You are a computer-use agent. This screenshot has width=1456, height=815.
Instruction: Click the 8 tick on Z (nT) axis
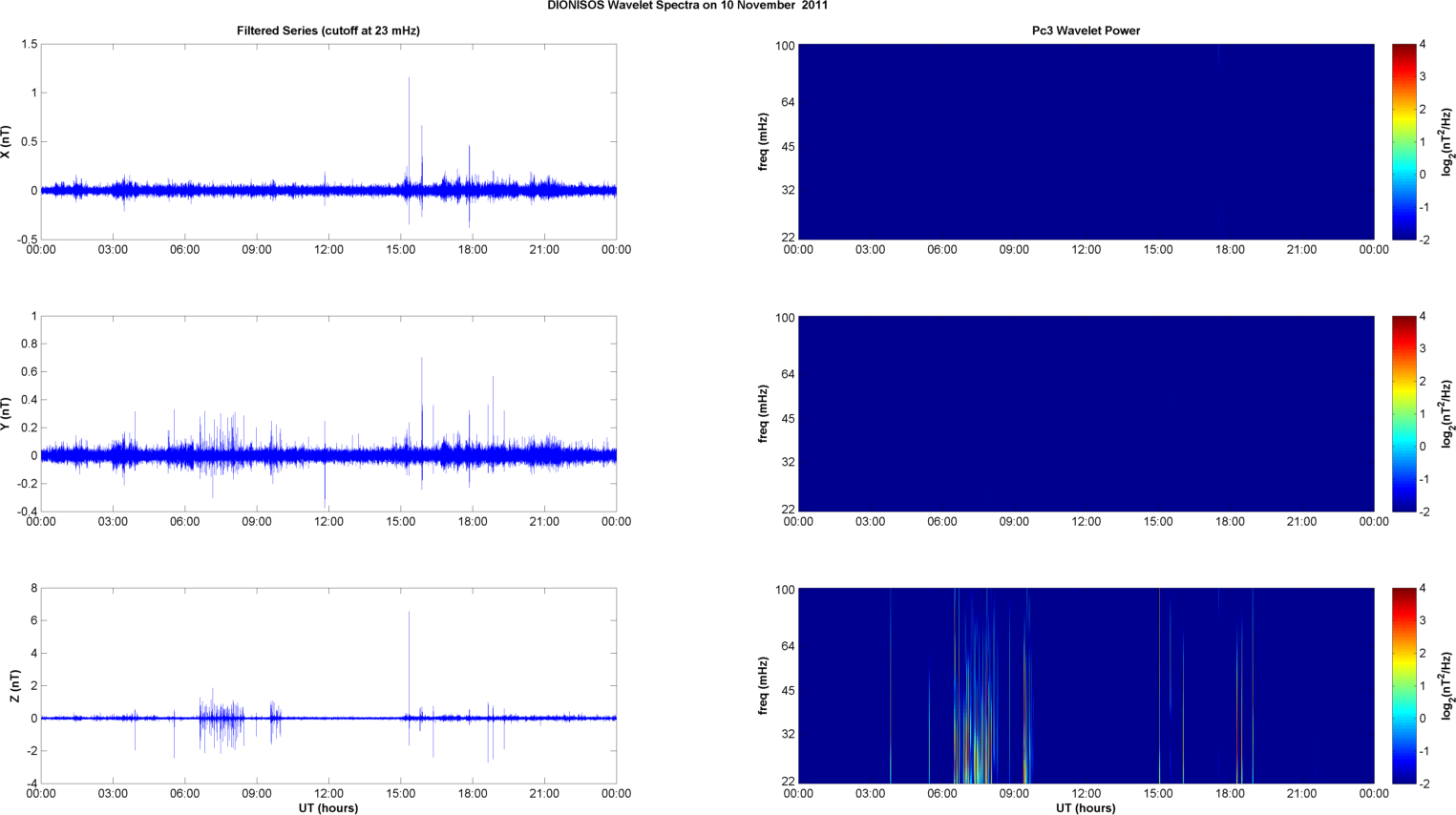(33, 588)
